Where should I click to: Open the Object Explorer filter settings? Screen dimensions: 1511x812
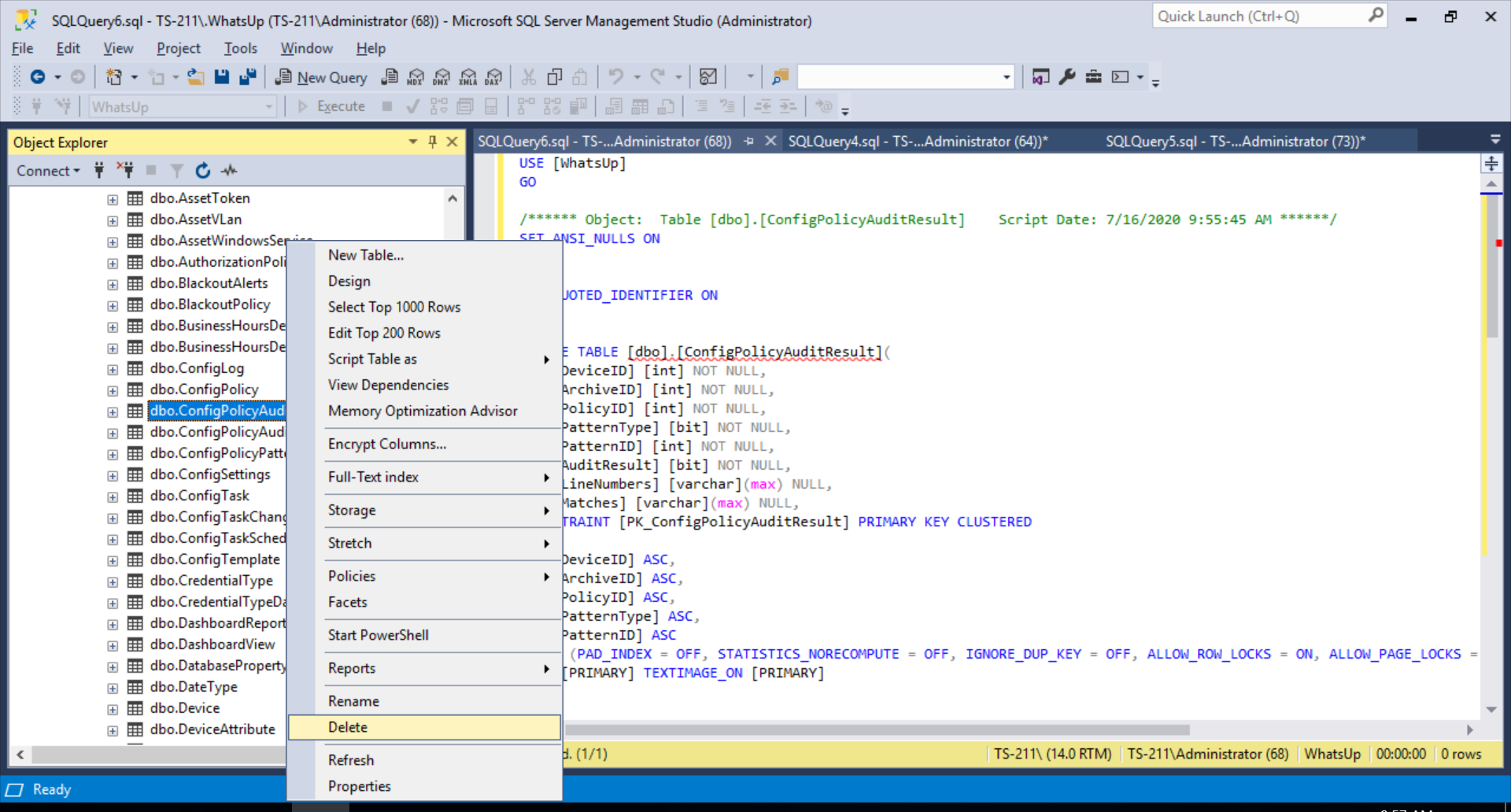point(176,170)
